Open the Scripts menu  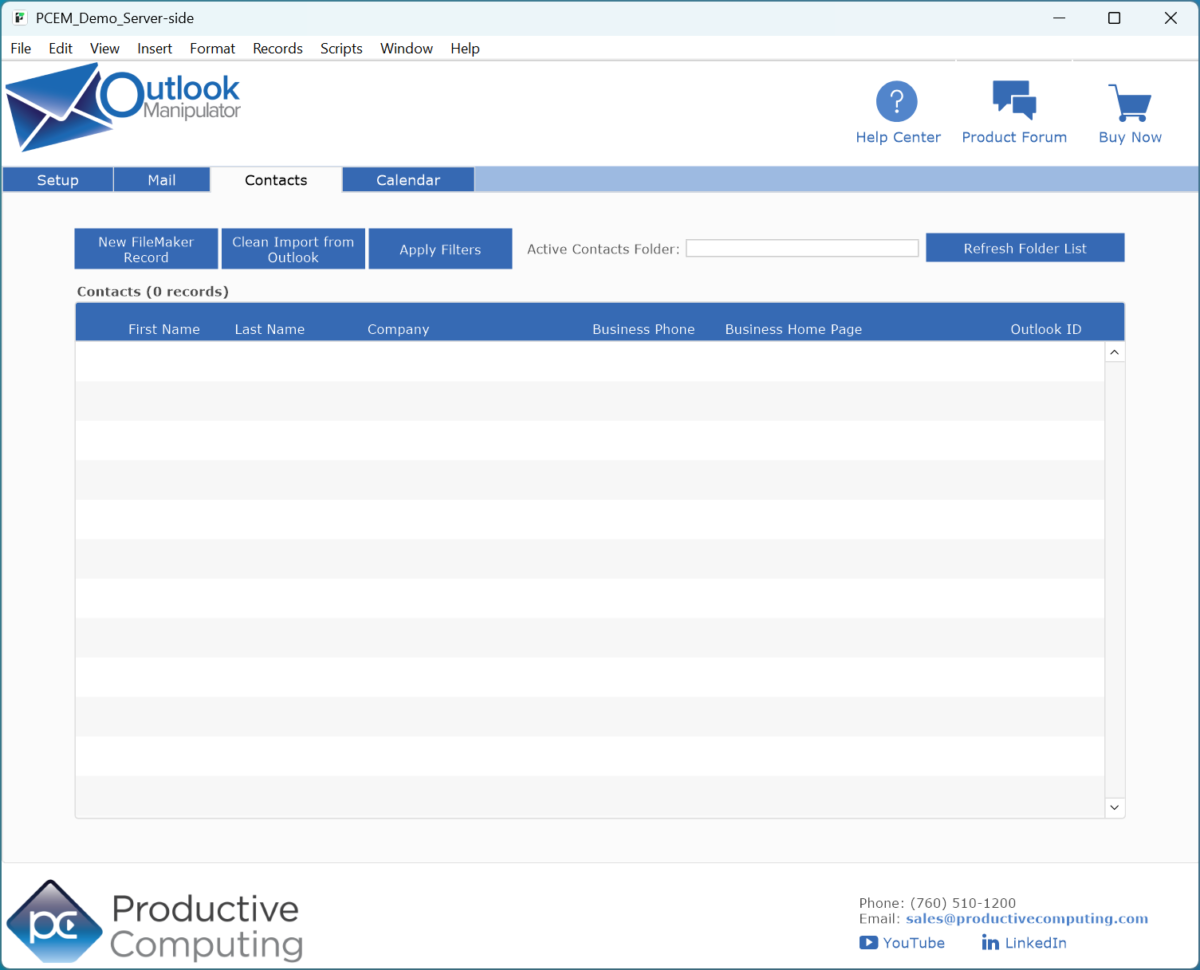(341, 48)
